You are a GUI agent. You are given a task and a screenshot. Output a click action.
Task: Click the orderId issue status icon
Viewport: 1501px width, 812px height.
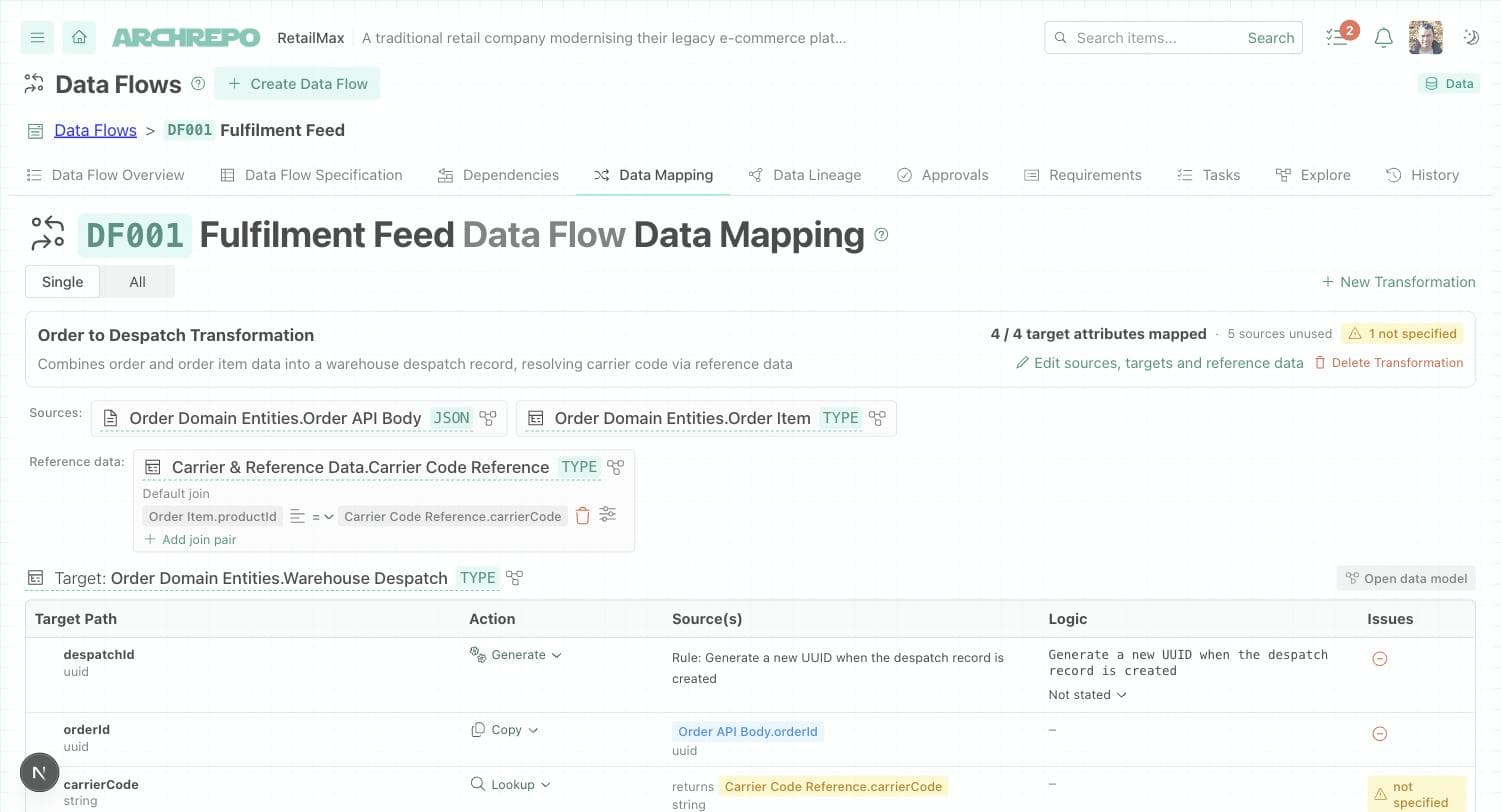click(1379, 734)
